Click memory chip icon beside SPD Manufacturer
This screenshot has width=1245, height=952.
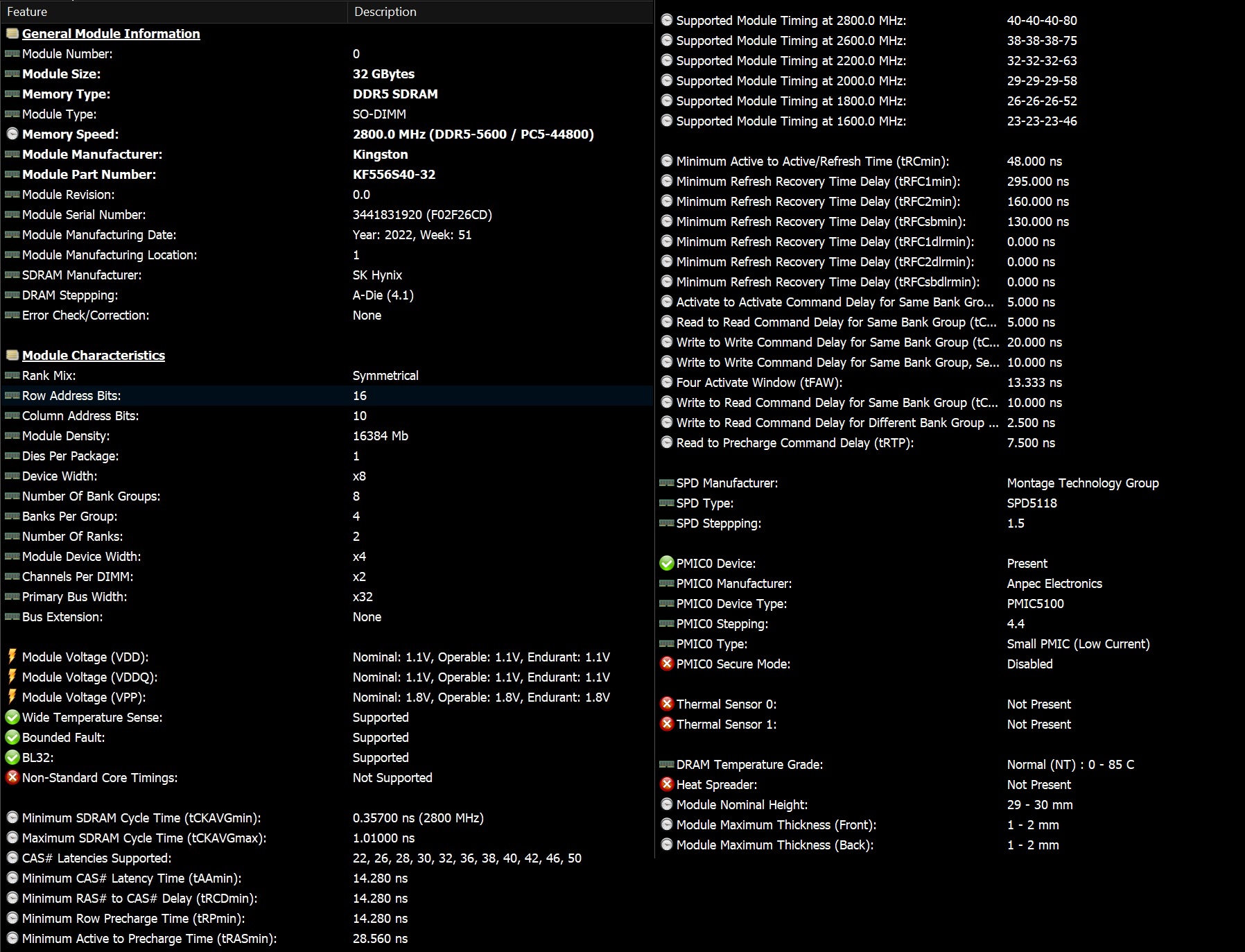coord(666,483)
